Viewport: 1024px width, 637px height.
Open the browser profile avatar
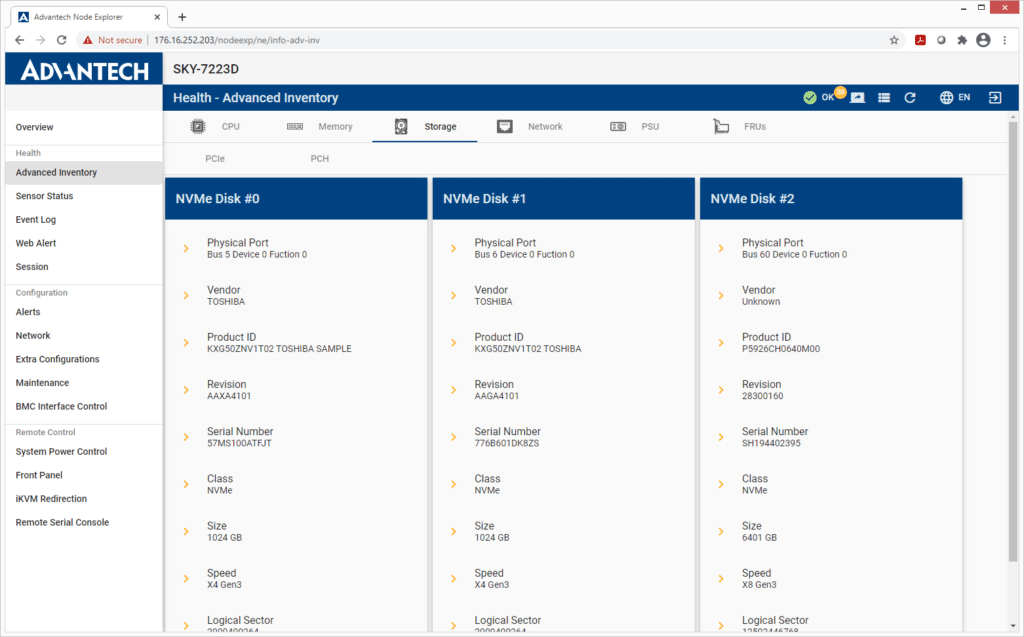tap(983, 40)
